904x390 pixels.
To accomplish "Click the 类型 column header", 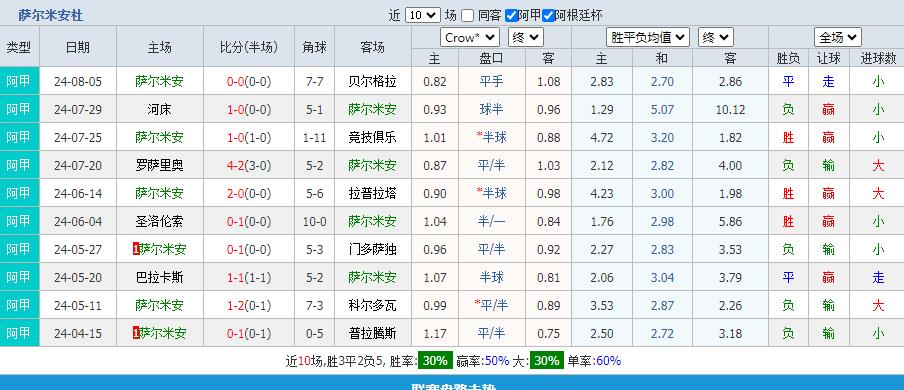I will tap(18, 47).
